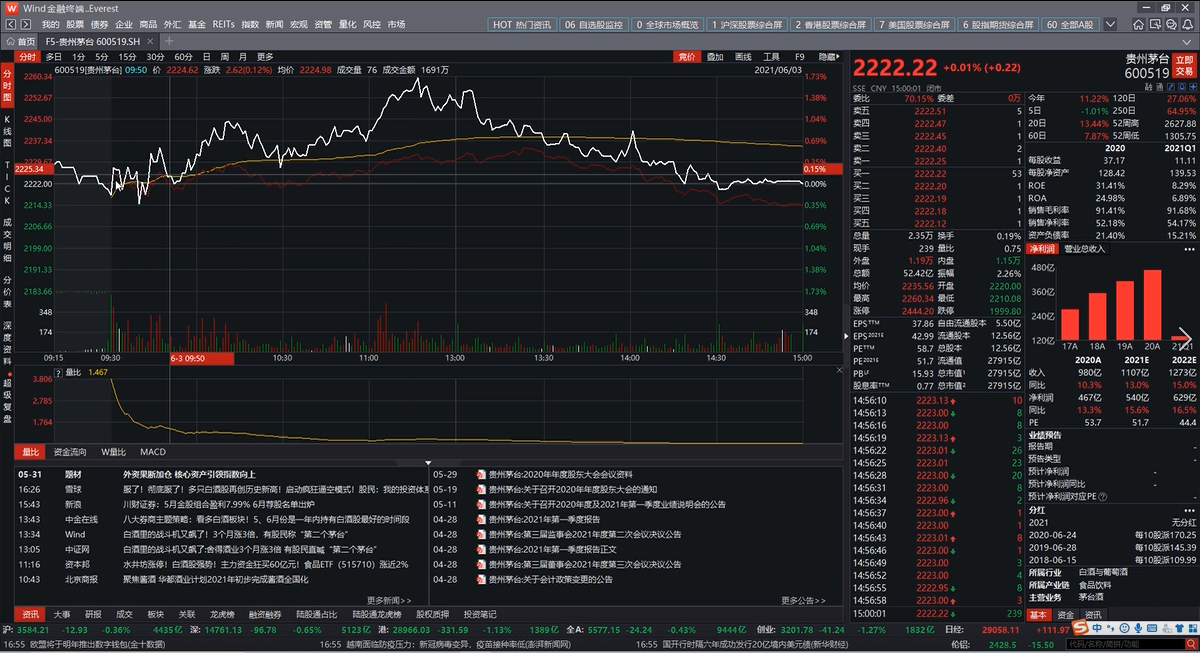Viewport: 1200px width, 653px height.
Task: Switch to the 资金 tab in right panel
Action: click(1066, 614)
